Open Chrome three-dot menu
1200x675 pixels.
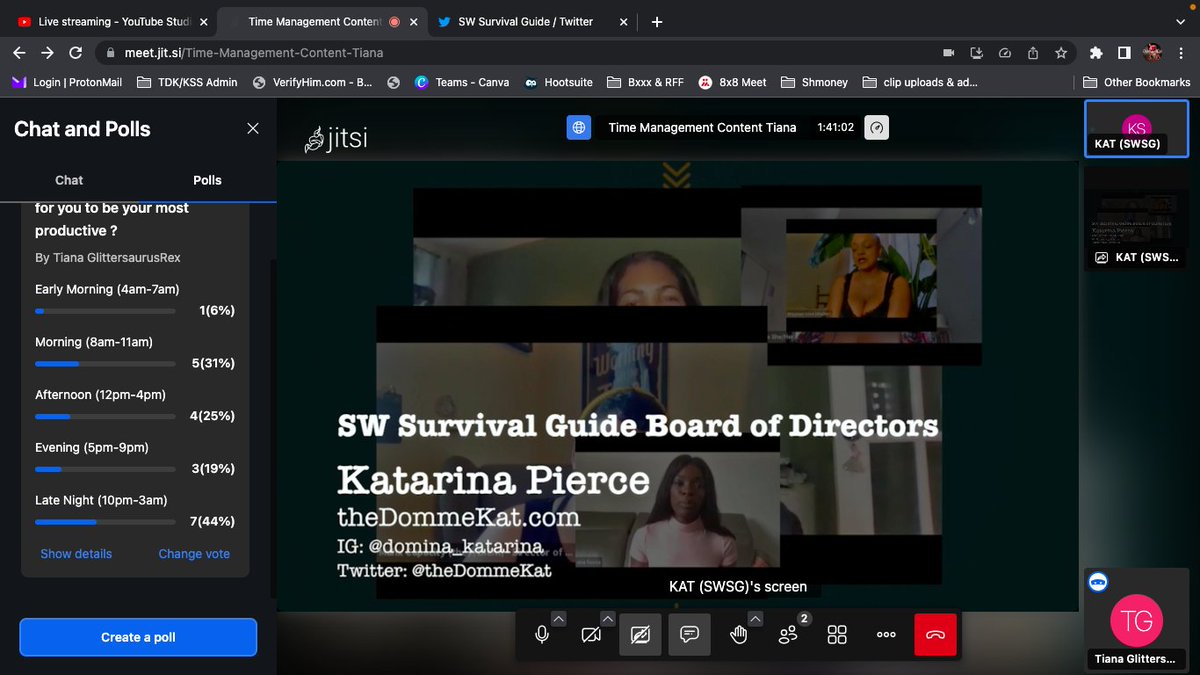(x=1182, y=53)
